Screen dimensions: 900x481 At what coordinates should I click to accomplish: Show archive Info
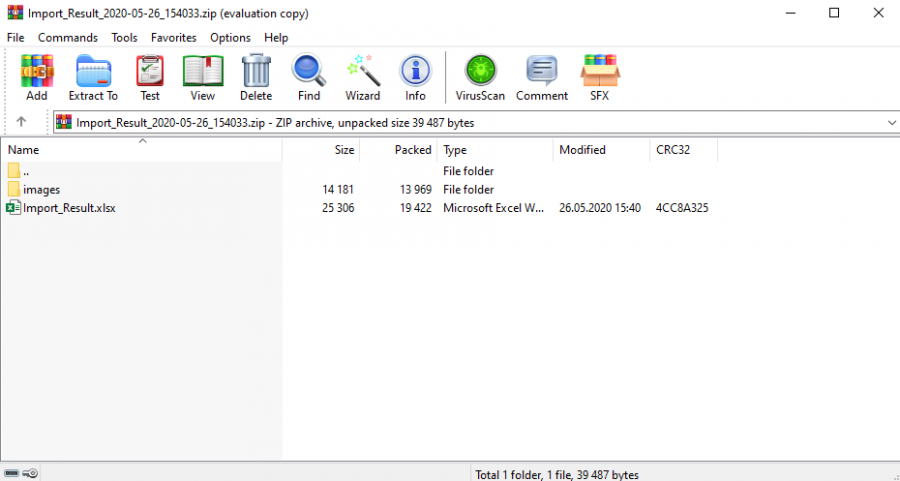[415, 78]
